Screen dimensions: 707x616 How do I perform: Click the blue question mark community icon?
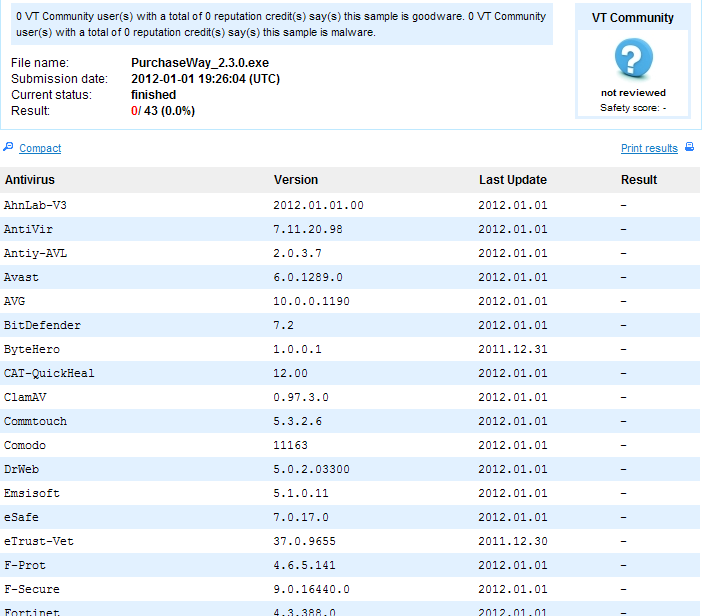pos(633,59)
